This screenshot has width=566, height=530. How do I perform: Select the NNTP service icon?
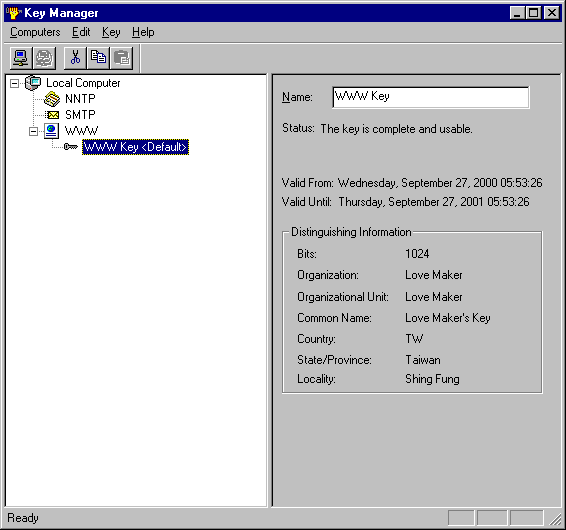tap(52, 99)
